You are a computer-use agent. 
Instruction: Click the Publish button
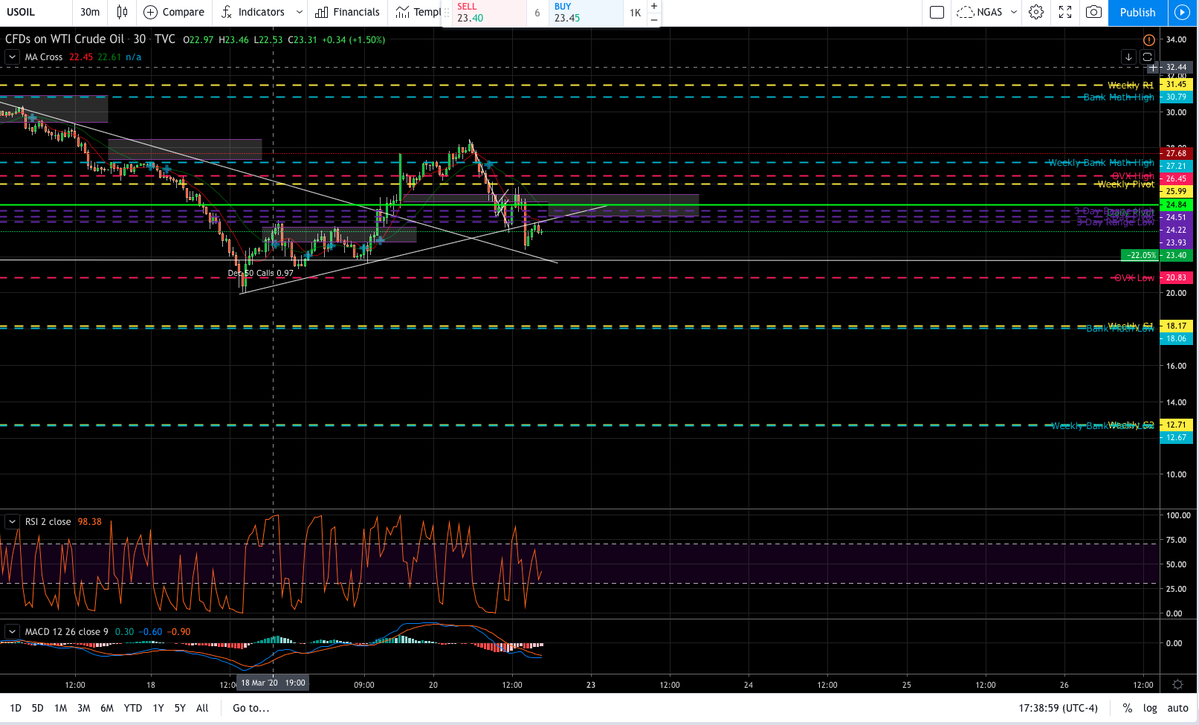point(1137,12)
